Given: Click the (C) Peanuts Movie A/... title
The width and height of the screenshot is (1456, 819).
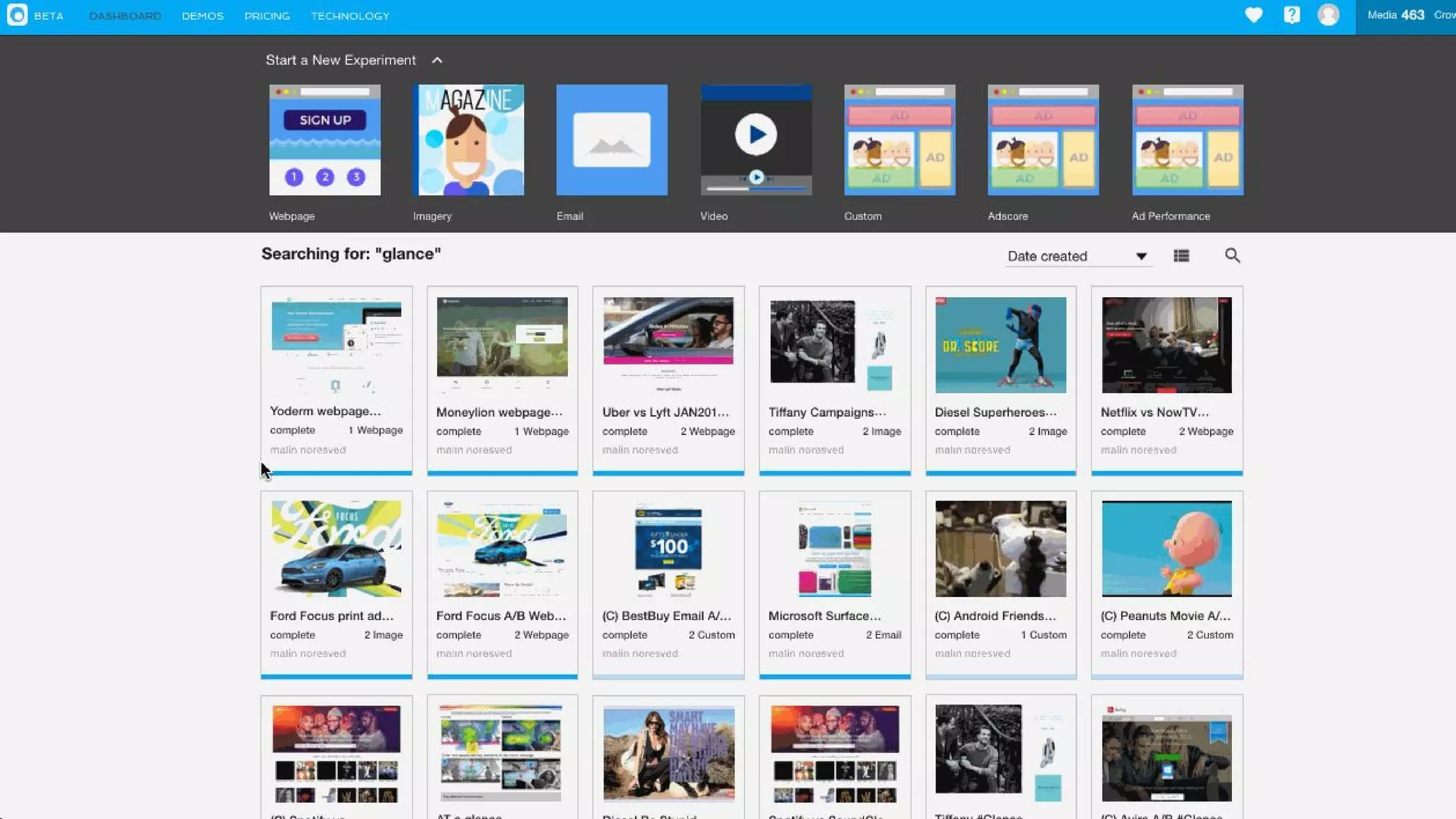Looking at the screenshot, I should coord(1166,616).
